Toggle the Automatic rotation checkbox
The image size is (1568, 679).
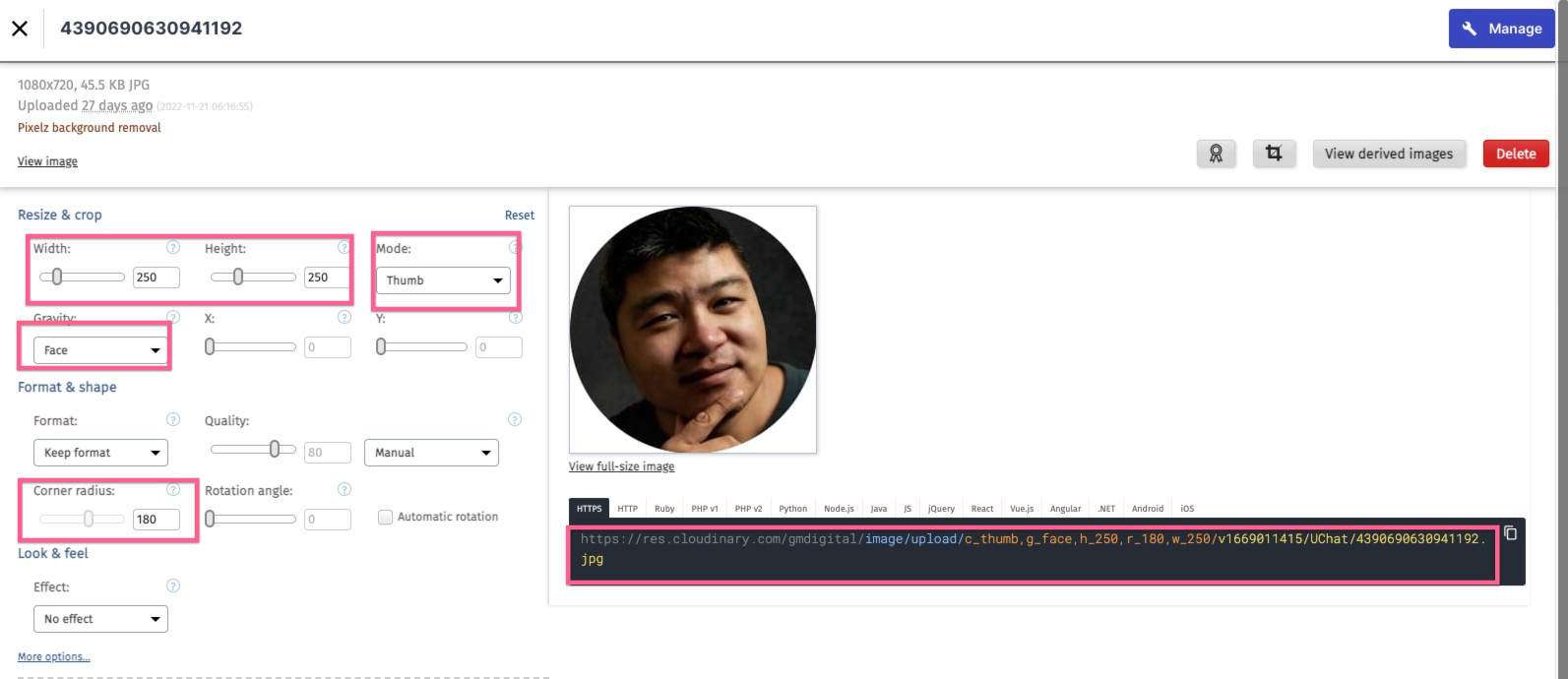point(386,517)
